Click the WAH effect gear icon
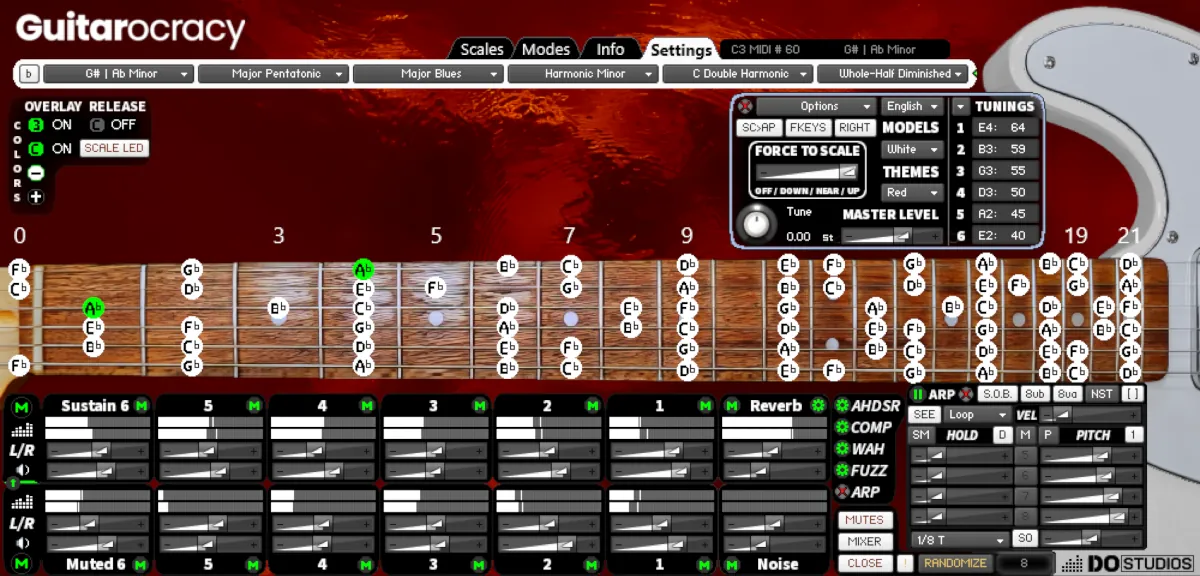This screenshot has height=576, width=1200. pos(841,449)
